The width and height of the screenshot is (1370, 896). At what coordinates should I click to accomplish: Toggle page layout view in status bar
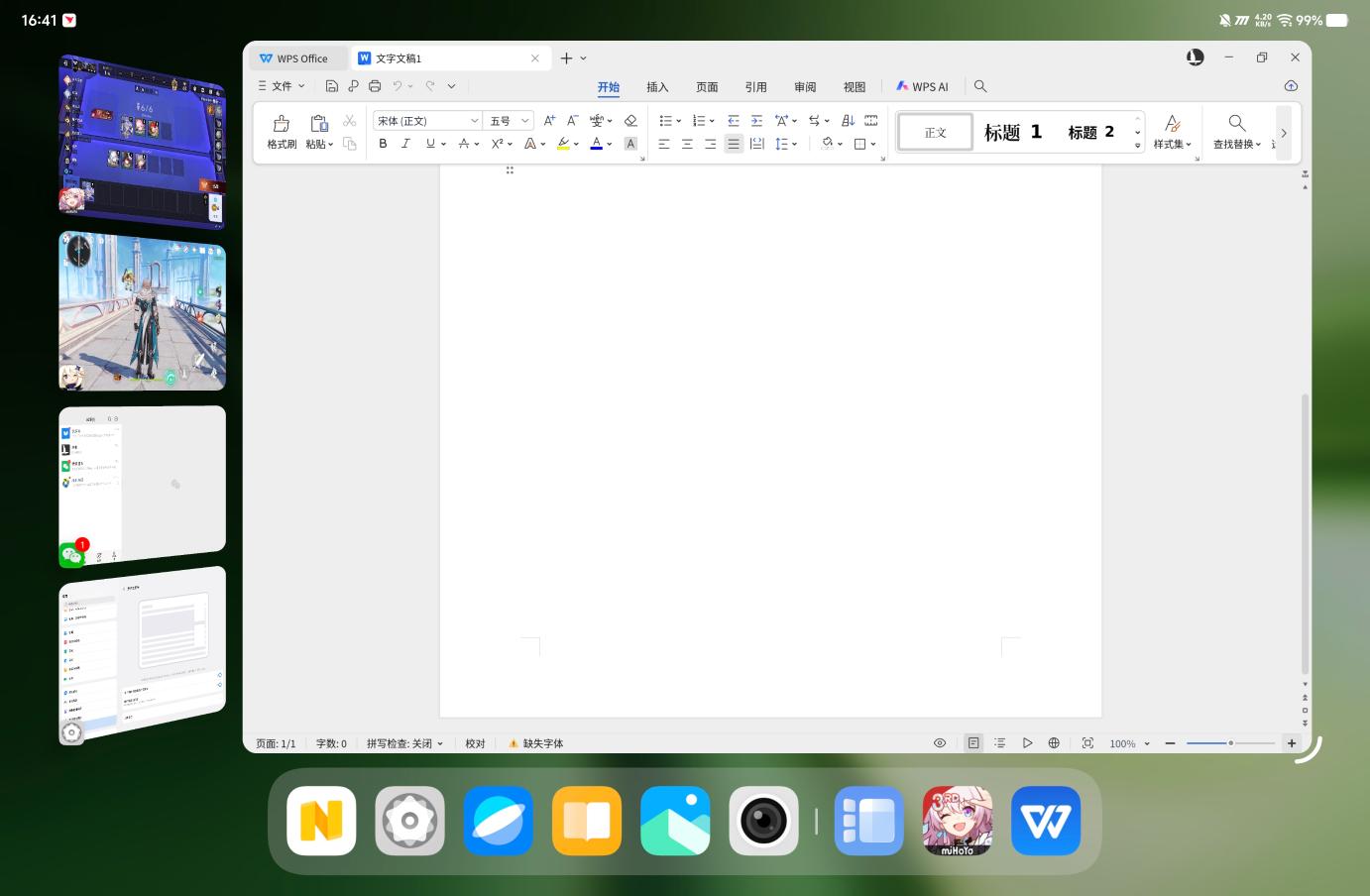pyautogui.click(x=973, y=742)
